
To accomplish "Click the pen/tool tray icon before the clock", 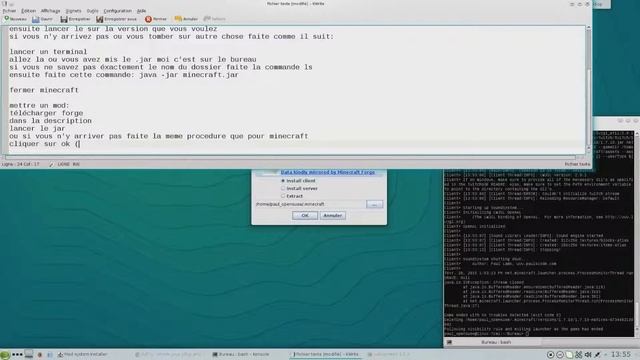I will point(597,355).
